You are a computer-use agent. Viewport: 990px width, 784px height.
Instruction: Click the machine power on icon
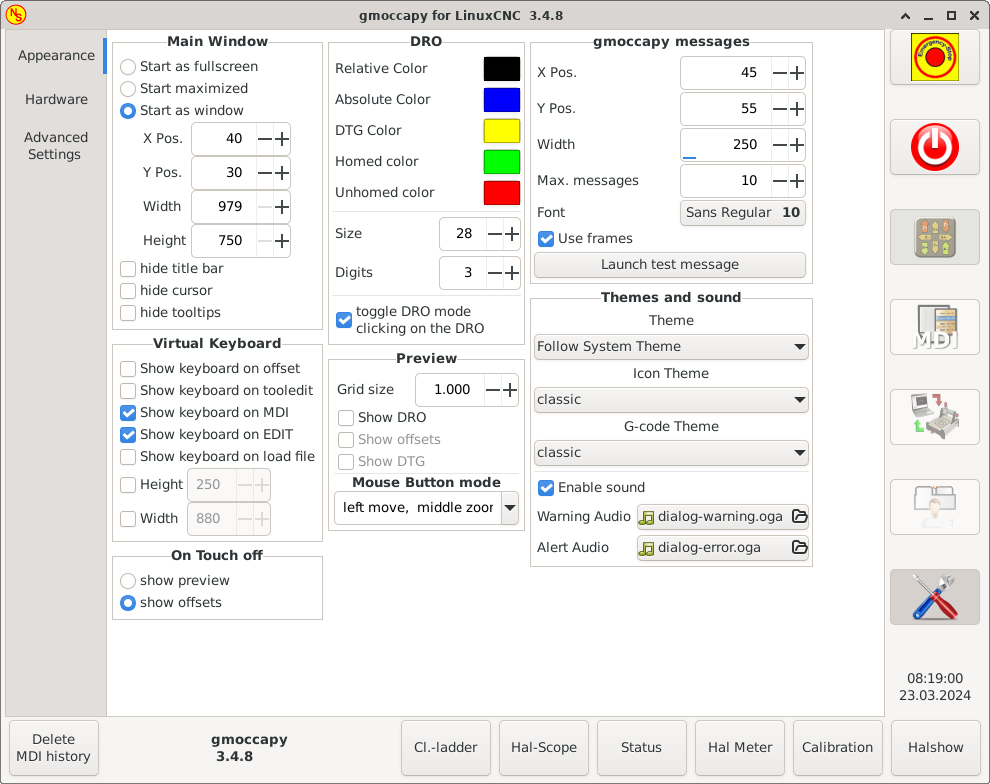point(935,147)
